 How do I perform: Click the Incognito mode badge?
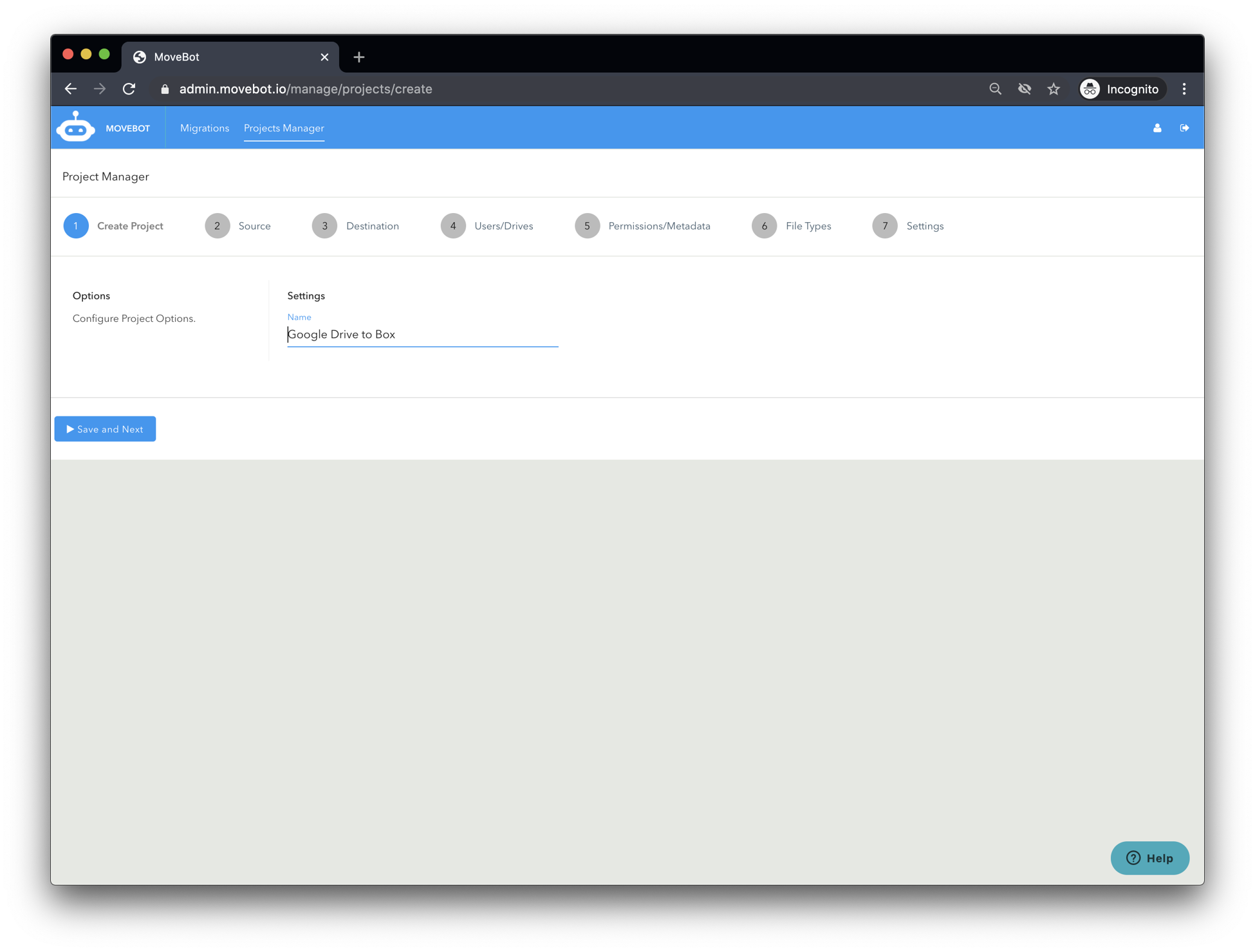(1121, 89)
